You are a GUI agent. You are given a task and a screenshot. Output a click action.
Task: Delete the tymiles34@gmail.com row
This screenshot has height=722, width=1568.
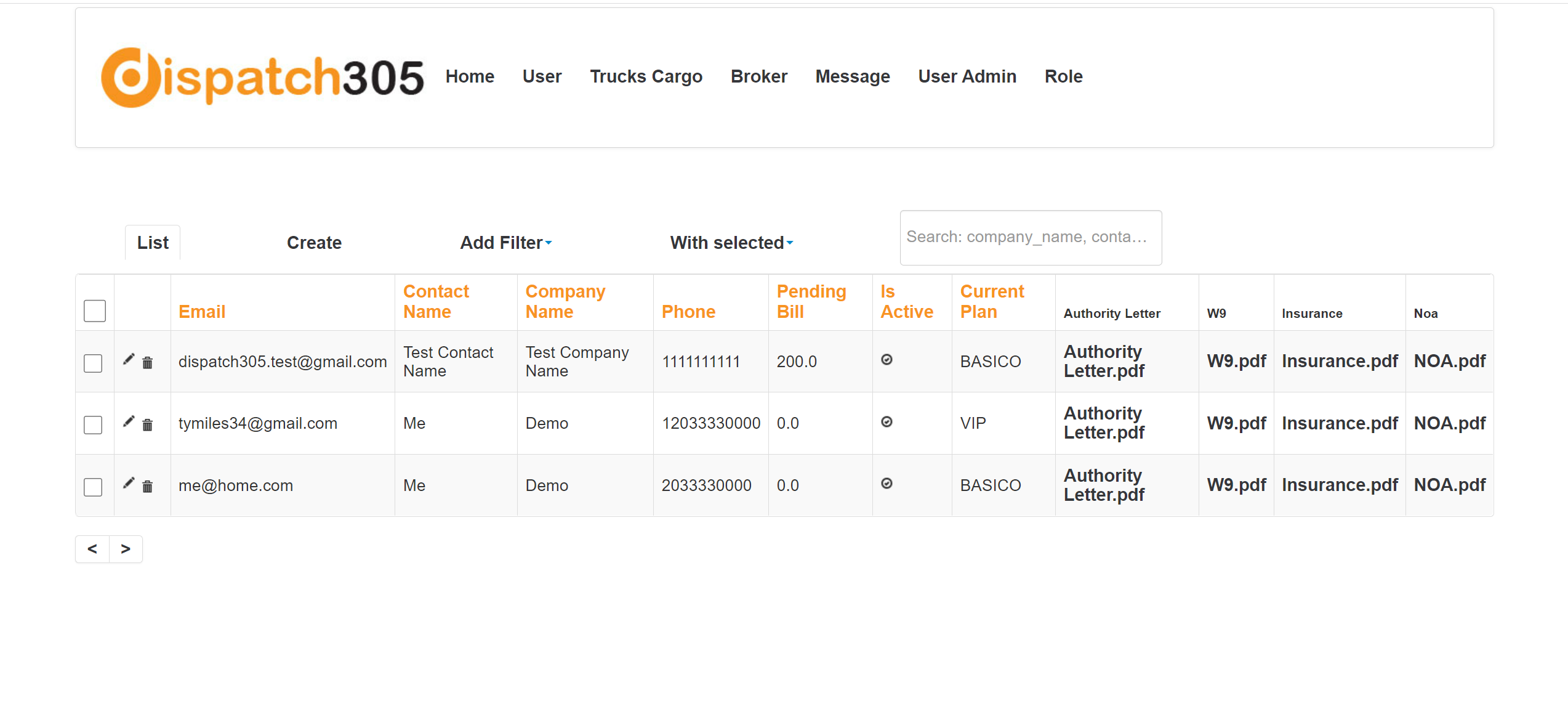(147, 424)
